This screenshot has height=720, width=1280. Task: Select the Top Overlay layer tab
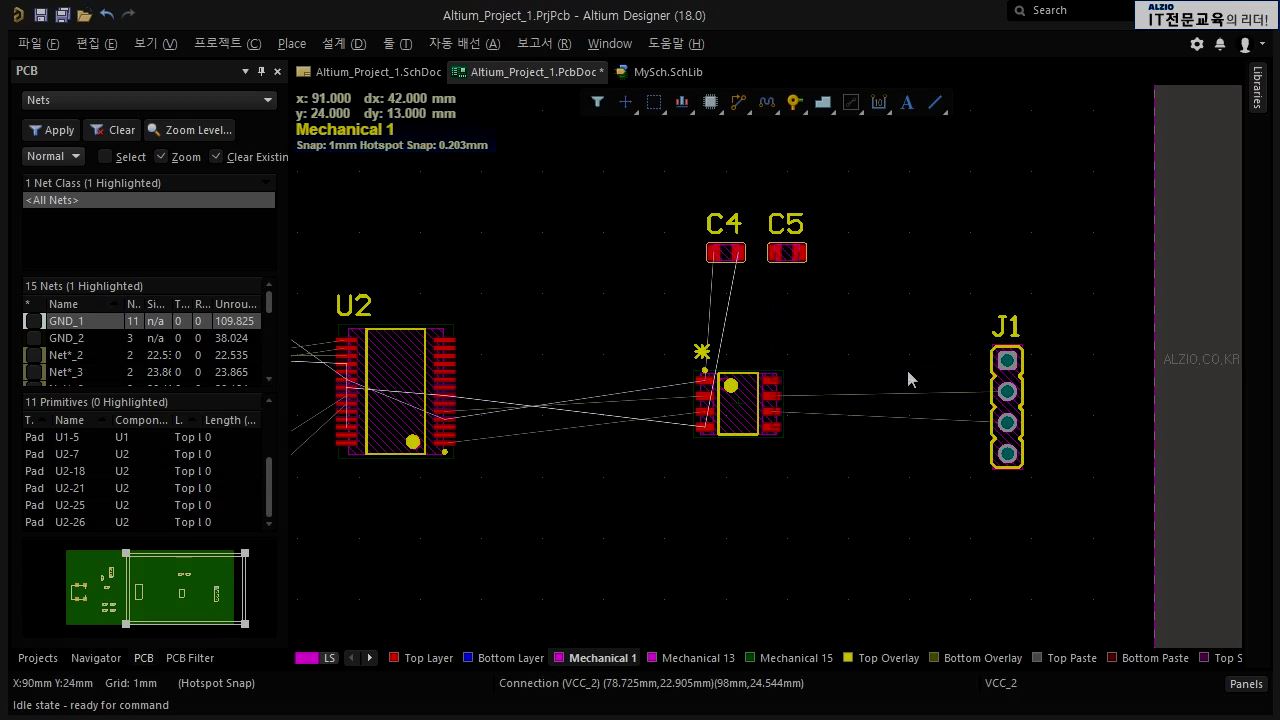(x=881, y=658)
